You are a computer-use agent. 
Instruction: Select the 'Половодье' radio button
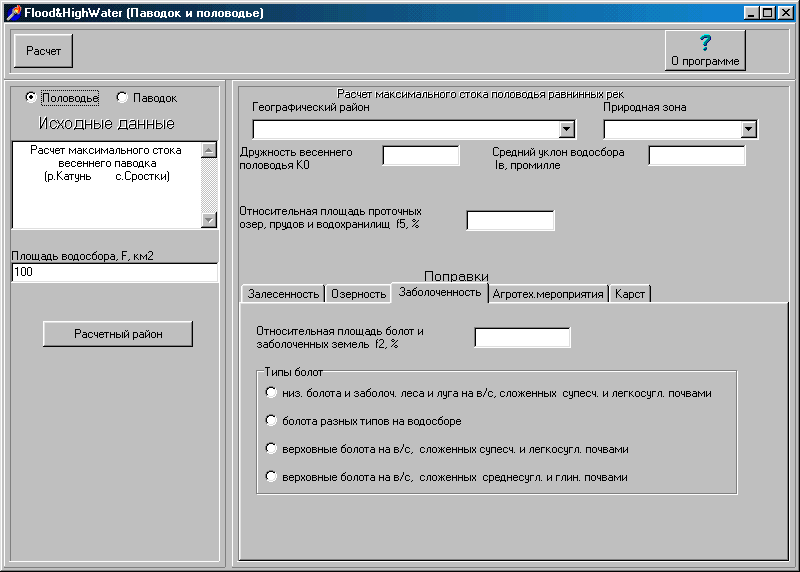31,98
